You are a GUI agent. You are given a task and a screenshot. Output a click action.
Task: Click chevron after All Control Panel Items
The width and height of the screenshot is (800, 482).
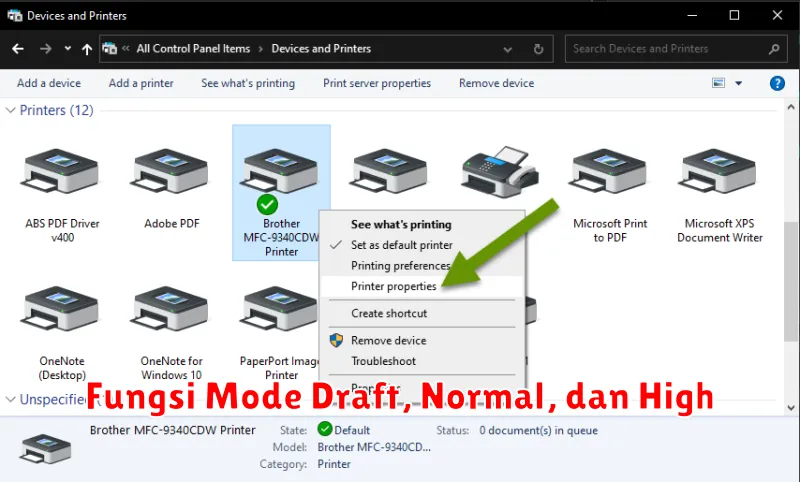coord(261,49)
